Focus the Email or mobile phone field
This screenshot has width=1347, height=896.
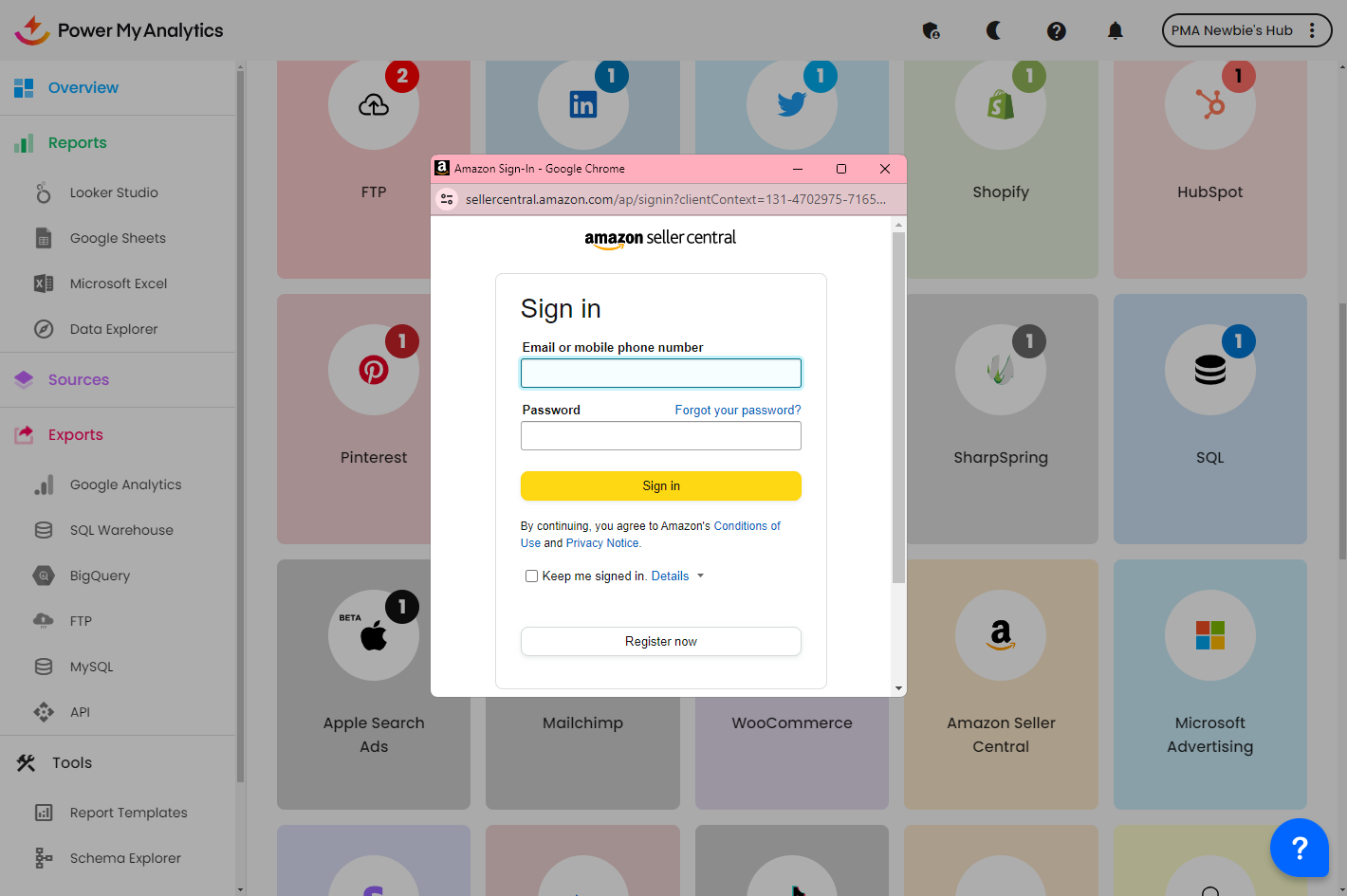click(x=660, y=373)
